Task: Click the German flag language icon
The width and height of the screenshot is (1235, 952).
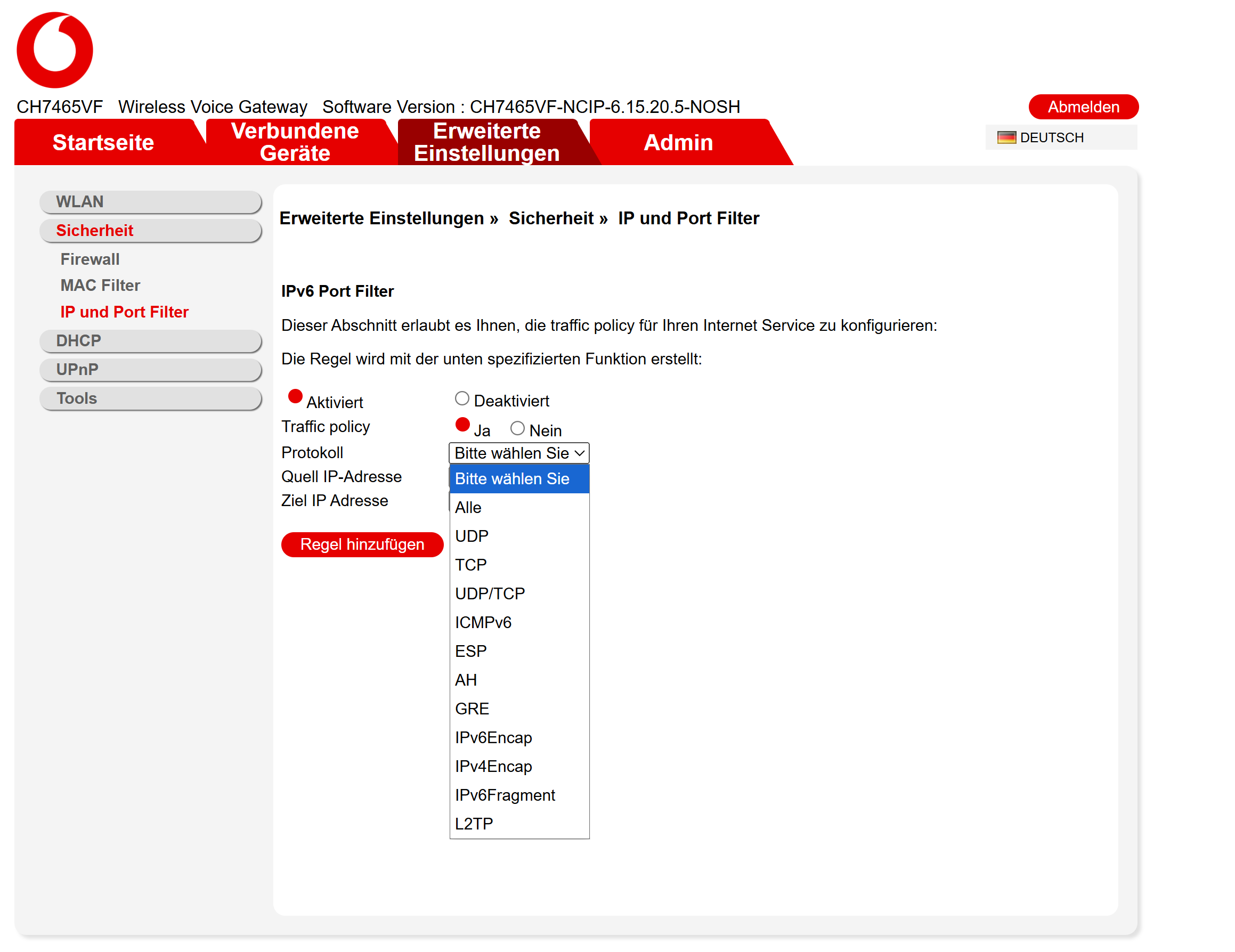Action: point(1006,137)
